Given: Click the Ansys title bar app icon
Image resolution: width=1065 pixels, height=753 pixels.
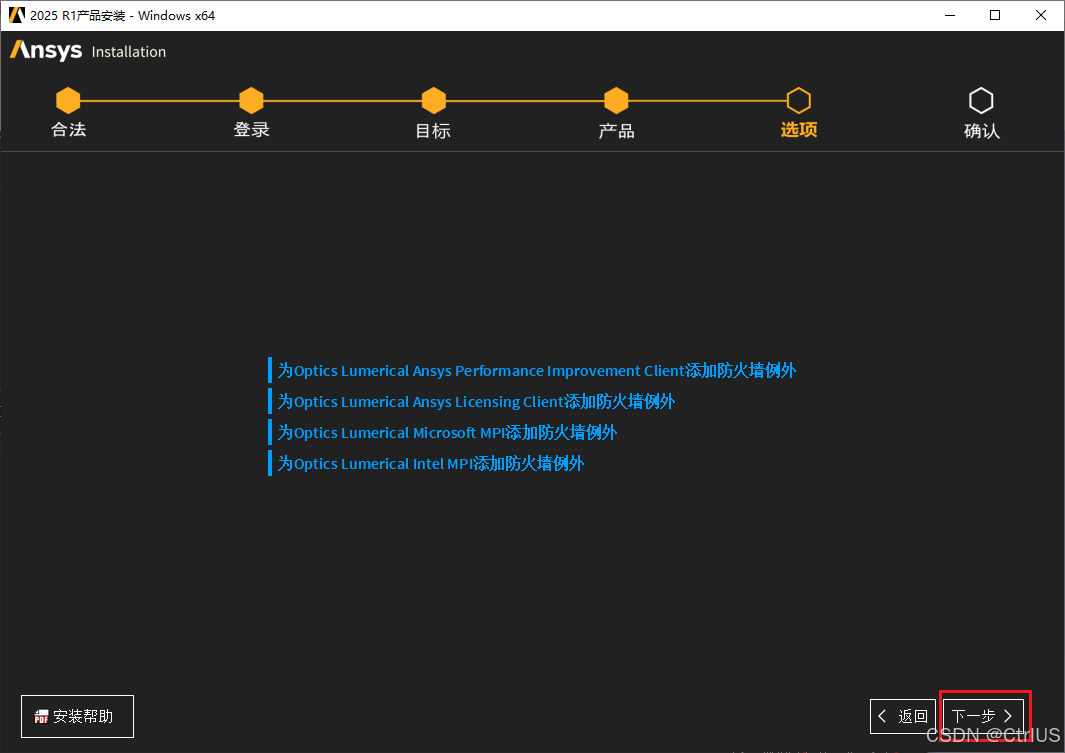Looking at the screenshot, I should (16, 15).
